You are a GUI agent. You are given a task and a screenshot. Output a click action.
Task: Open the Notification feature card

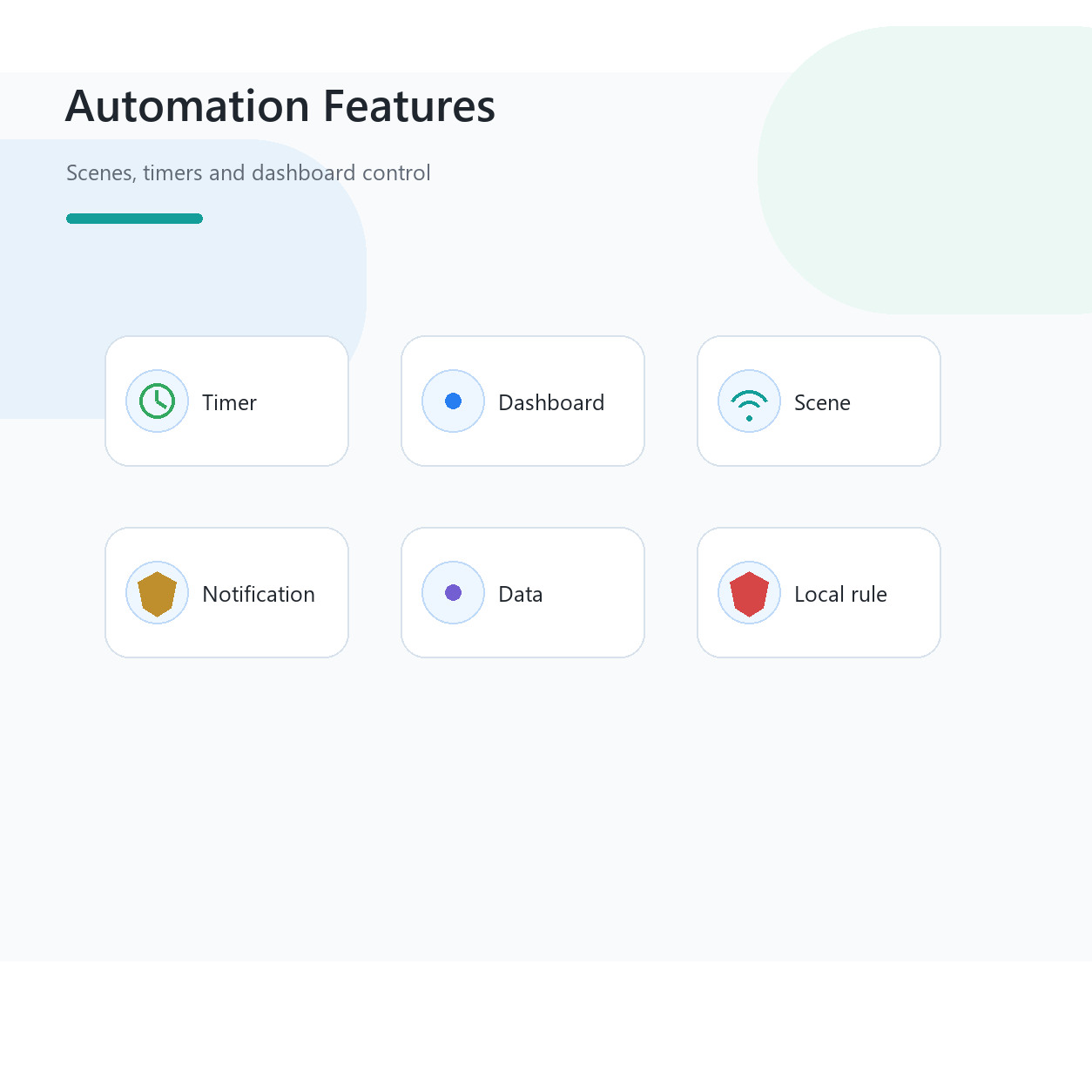click(226, 593)
